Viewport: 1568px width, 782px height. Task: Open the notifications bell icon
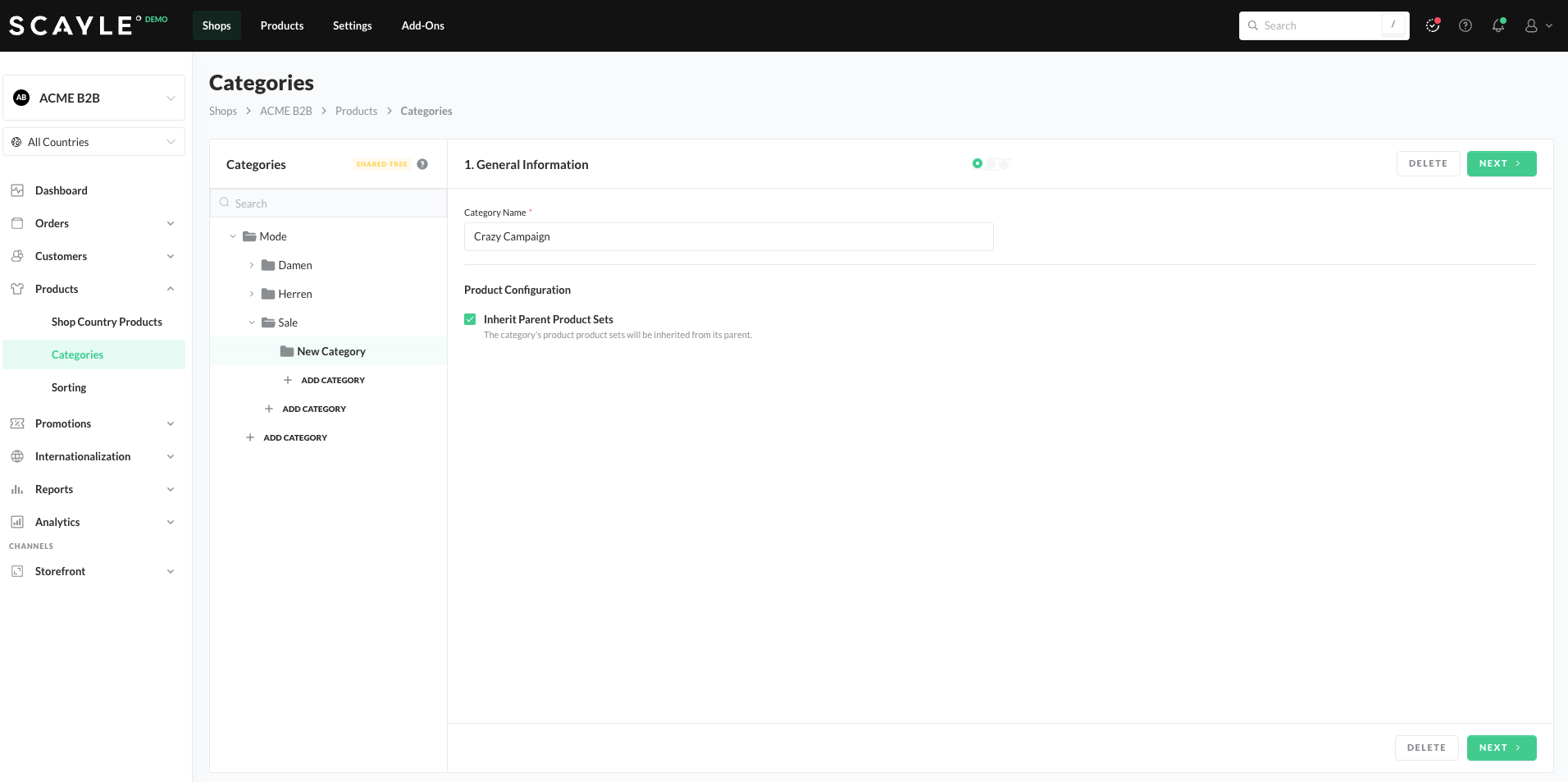coord(1497,25)
